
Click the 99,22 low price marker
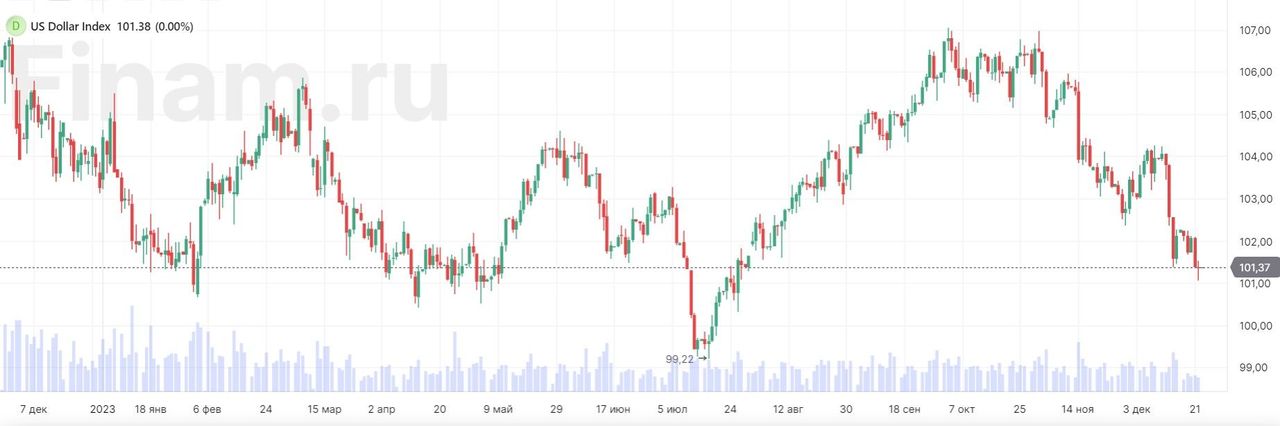[680, 358]
